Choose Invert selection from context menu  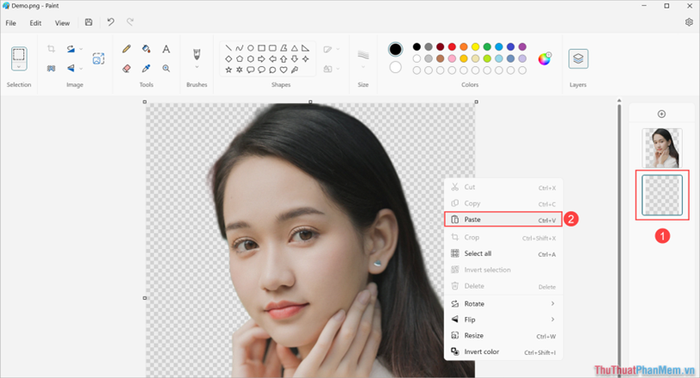[x=503, y=270]
